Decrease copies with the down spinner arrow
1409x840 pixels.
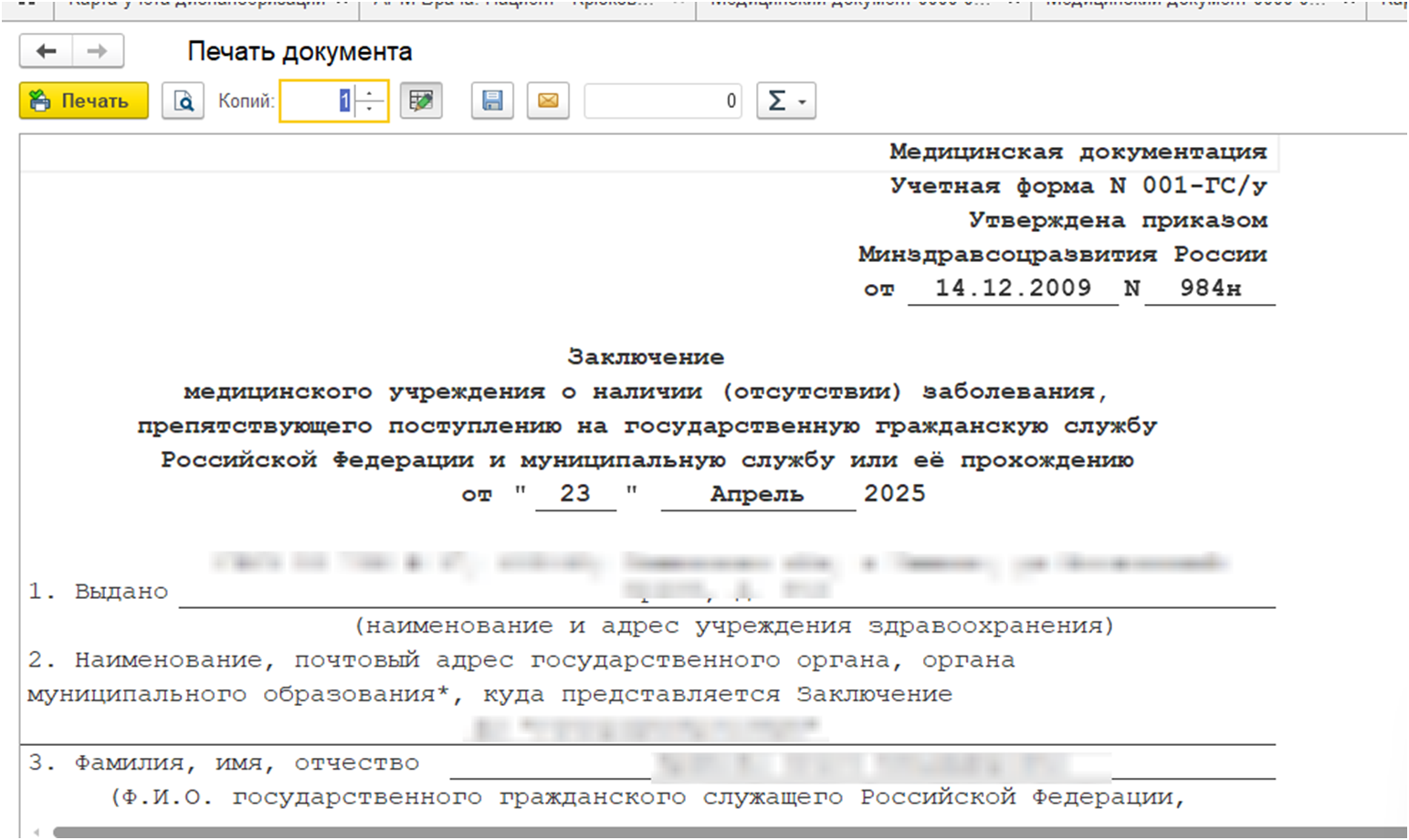pos(370,109)
